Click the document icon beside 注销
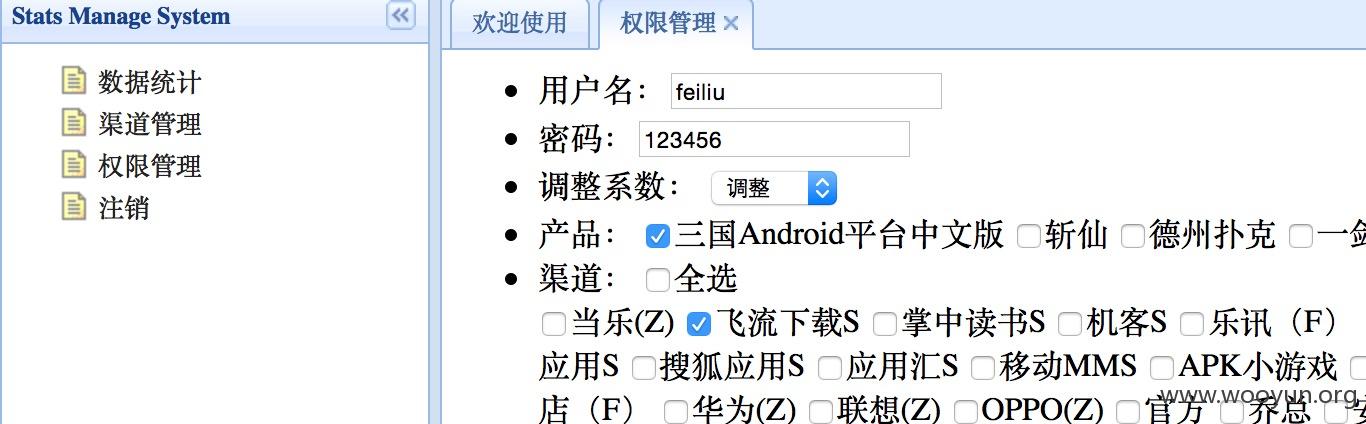The height and width of the screenshot is (424, 1366). tap(74, 206)
